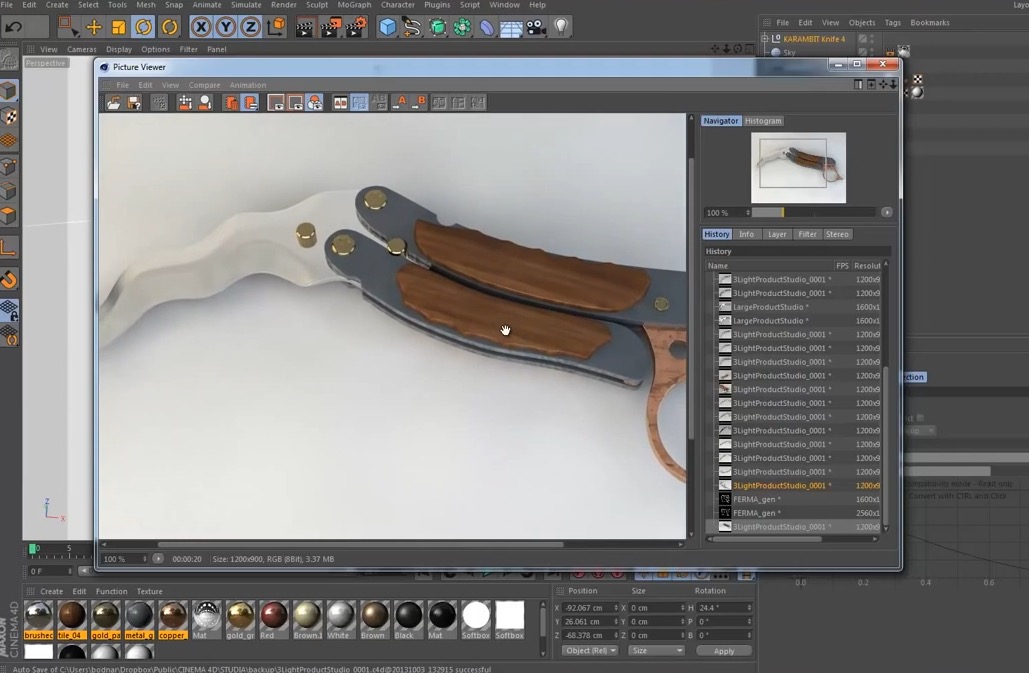Click the Apply button in the coordinates panel

(x=723, y=650)
